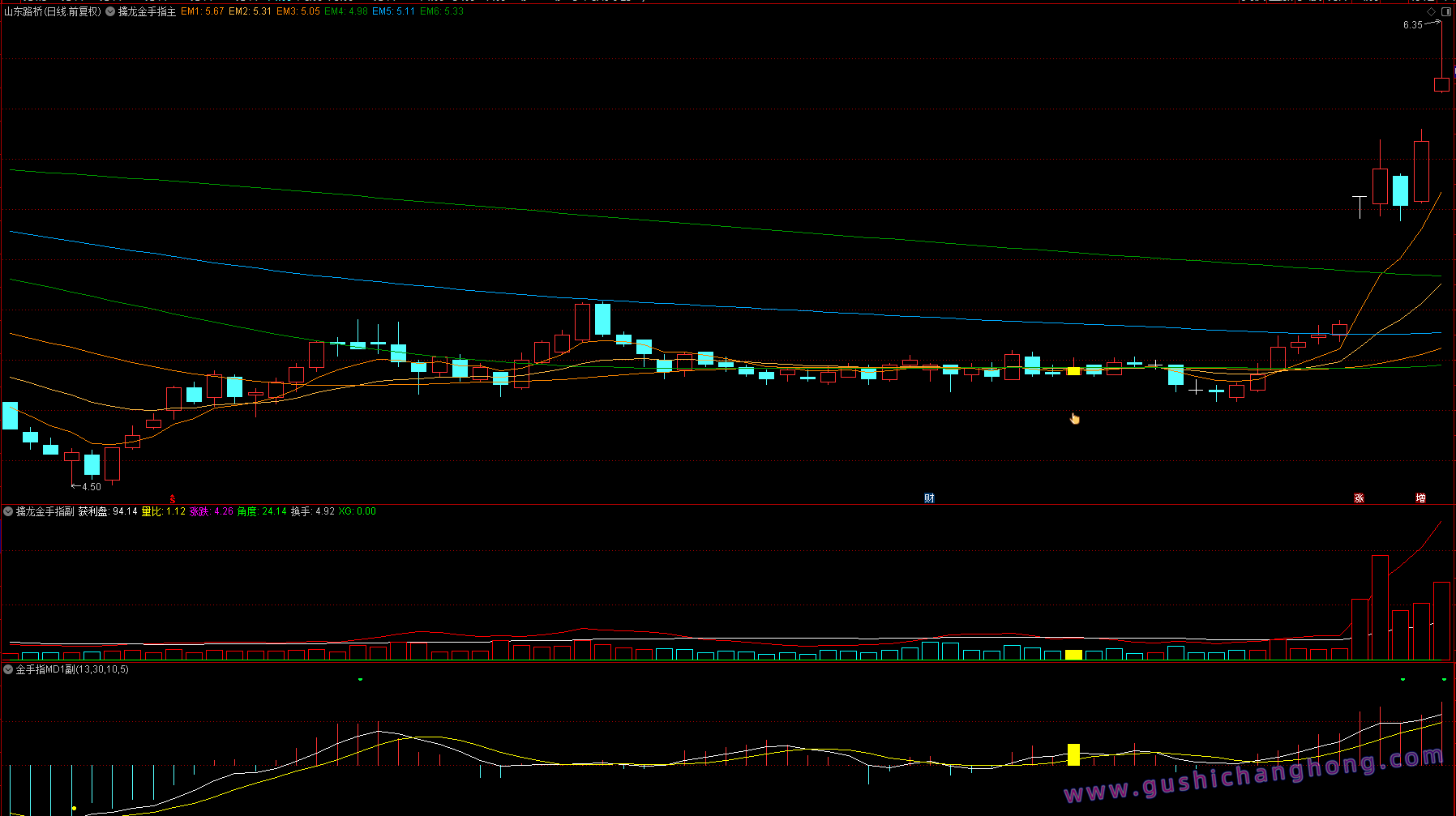Click stock title 山东路桥(日线.前复权)
The image size is (1456, 816).
(53, 11)
